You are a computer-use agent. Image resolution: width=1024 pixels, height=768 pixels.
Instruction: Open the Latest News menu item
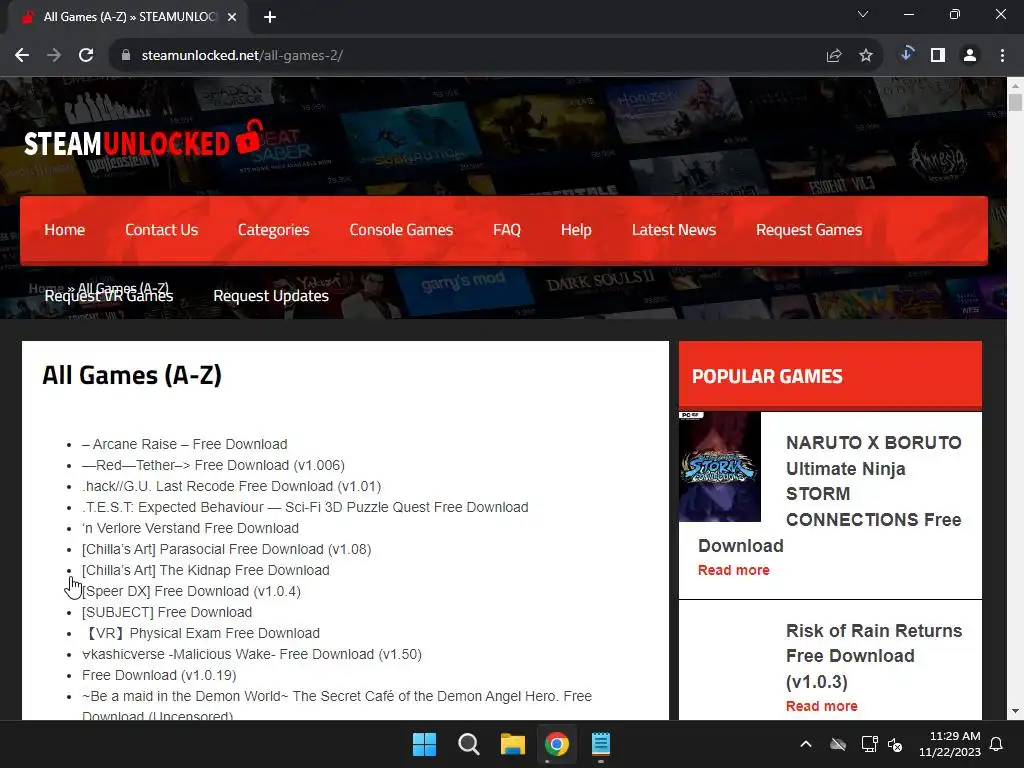(x=674, y=230)
